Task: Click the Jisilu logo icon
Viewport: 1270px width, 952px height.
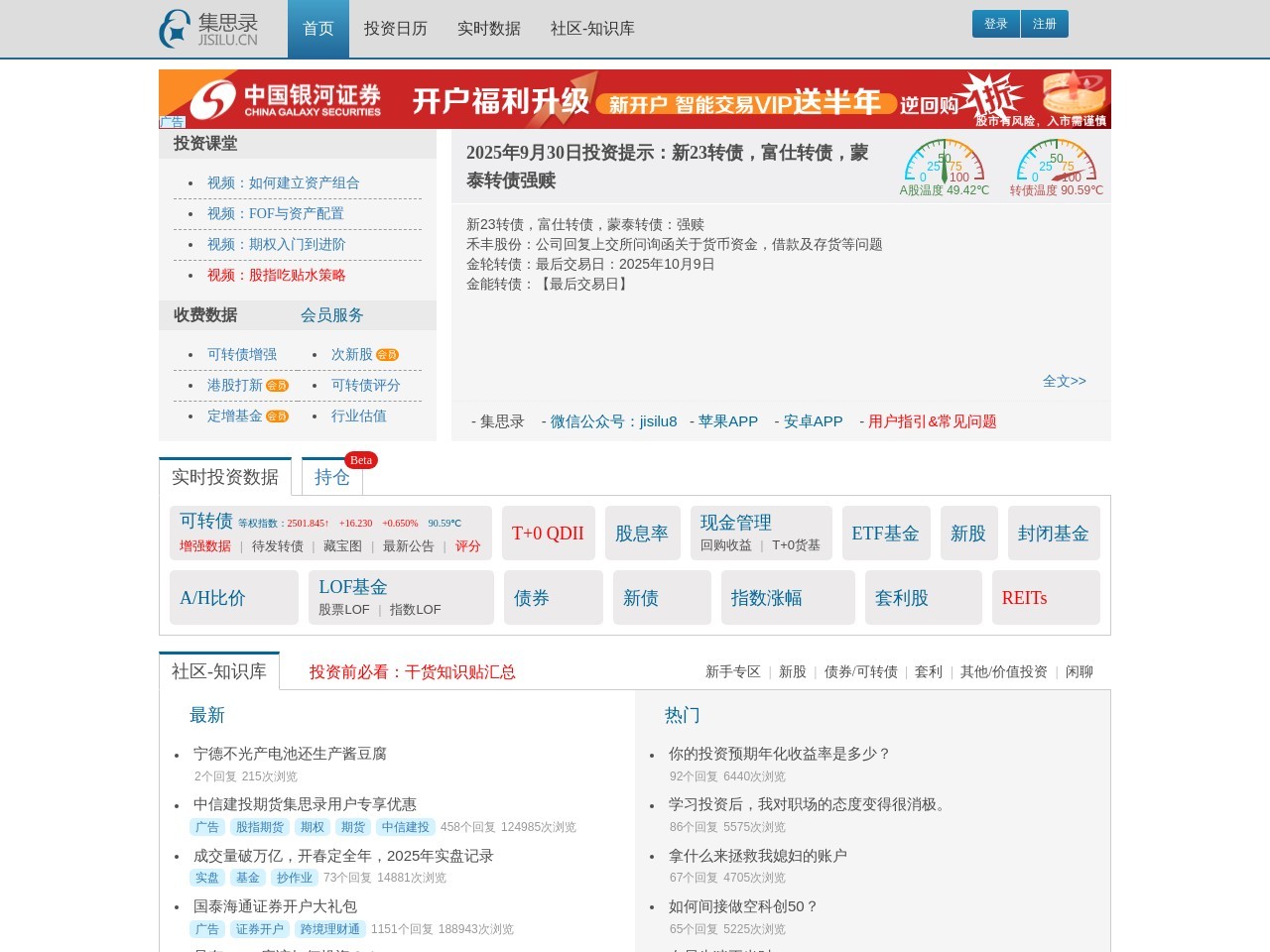Action: pyautogui.click(x=176, y=29)
